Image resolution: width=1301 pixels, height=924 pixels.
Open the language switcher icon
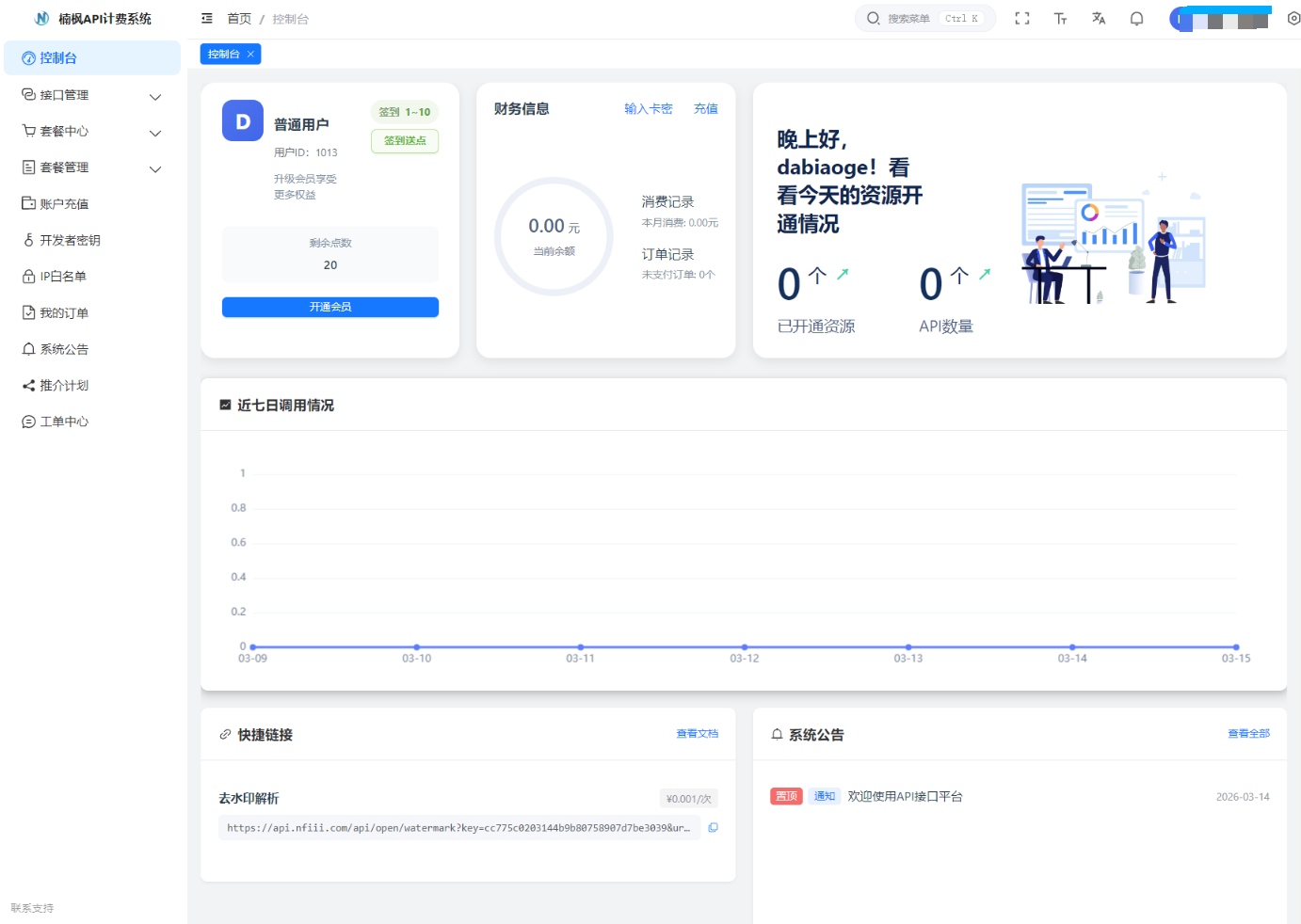click(x=1099, y=18)
